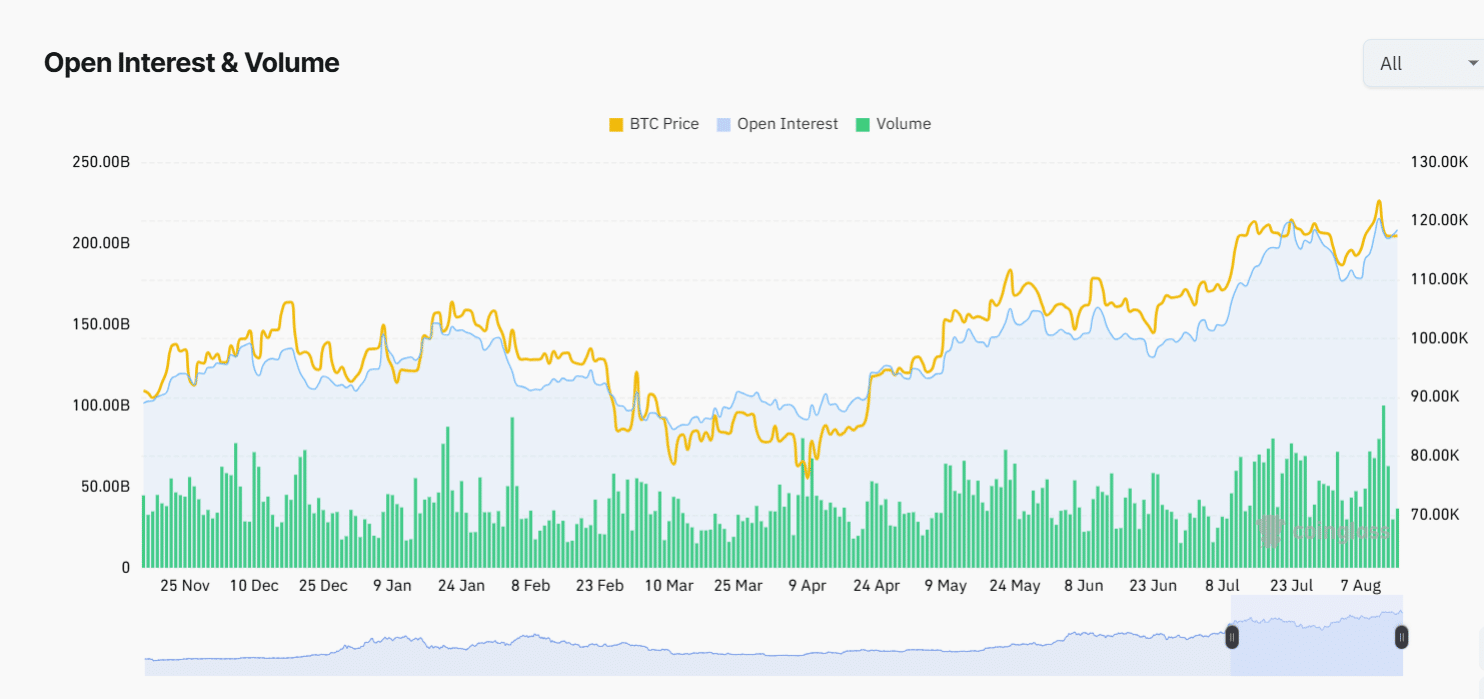Screen dimensions: 1484x699
Task: Toggle the Open Interest series visibility
Action: (778, 123)
